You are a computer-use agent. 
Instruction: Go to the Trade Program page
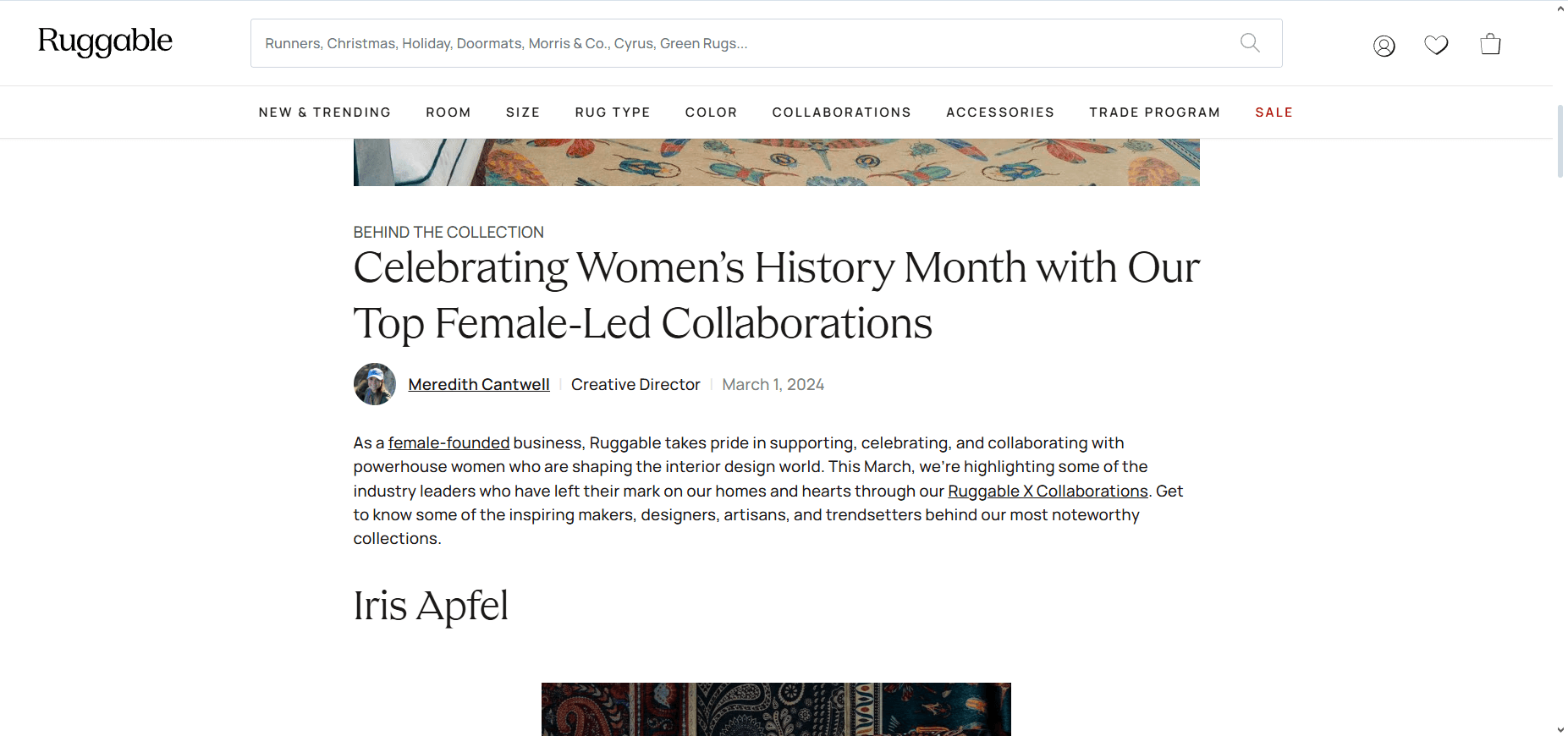coord(1155,113)
